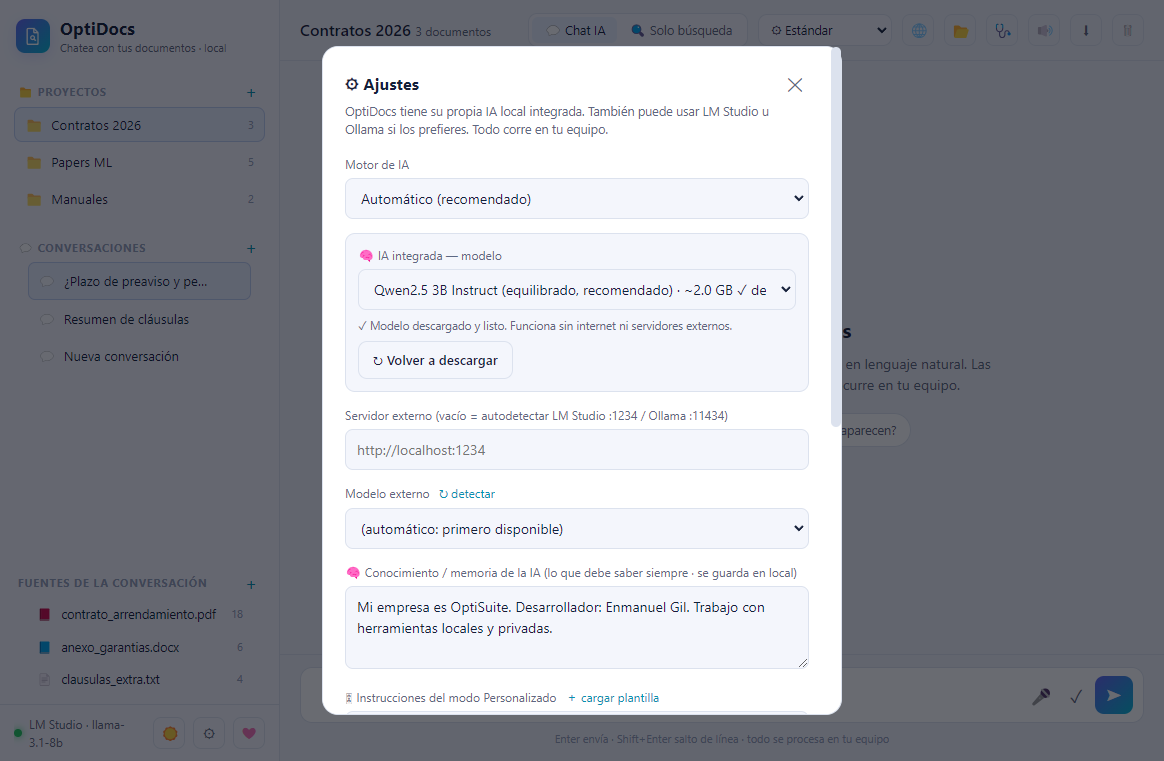Switch to Solo búsqueda mode tab
The height and width of the screenshot is (761, 1164).
[x=681, y=30]
